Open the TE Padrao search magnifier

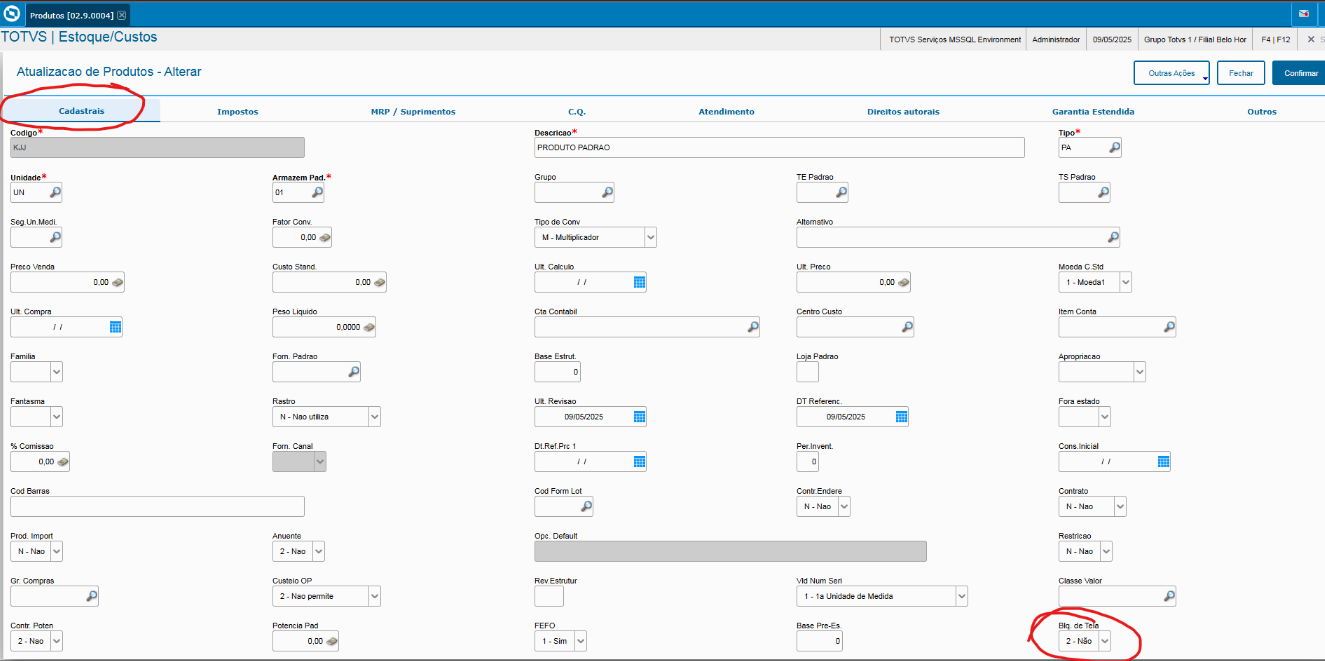pos(841,193)
